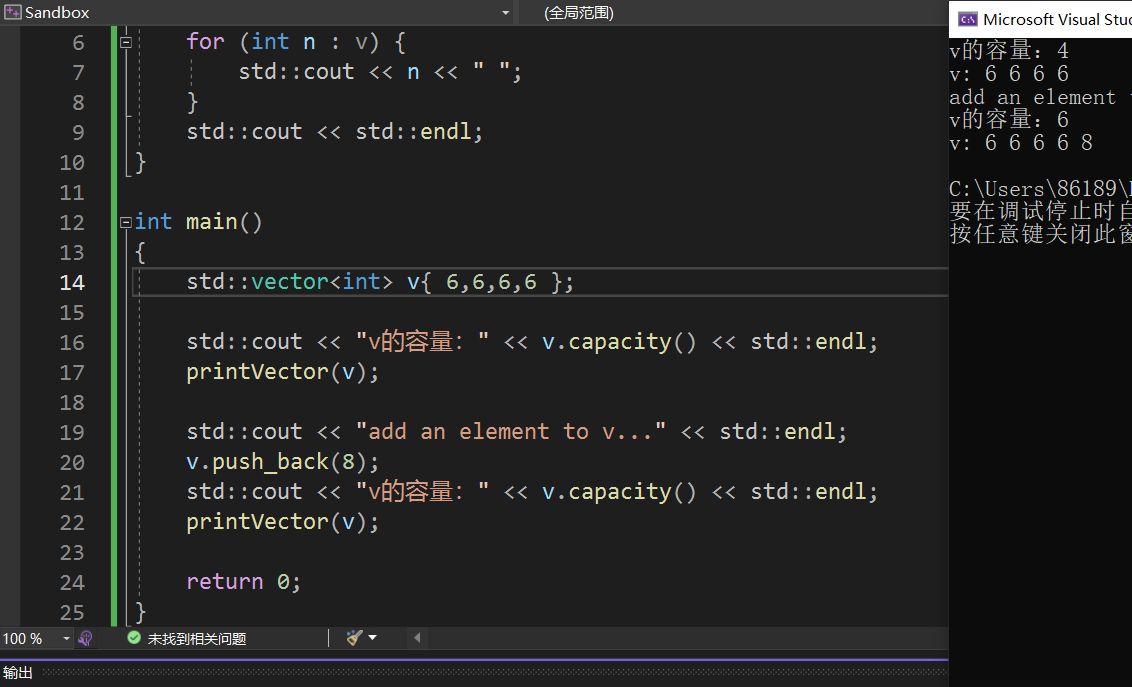Open the 100 % zoom level dropdown

point(67,638)
